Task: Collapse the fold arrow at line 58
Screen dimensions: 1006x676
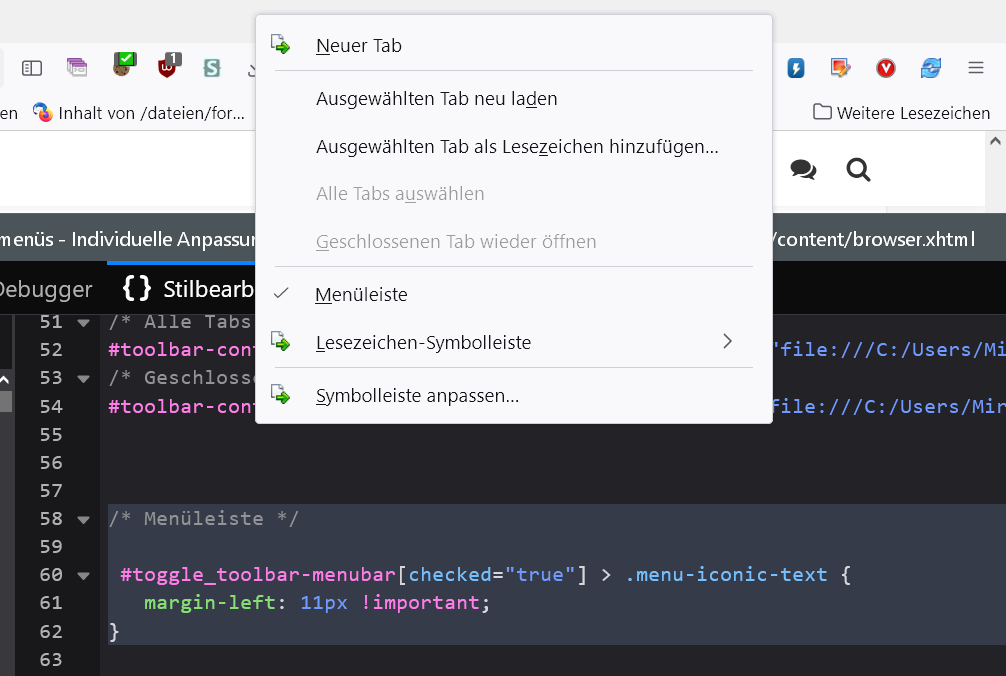Action: [x=83, y=519]
